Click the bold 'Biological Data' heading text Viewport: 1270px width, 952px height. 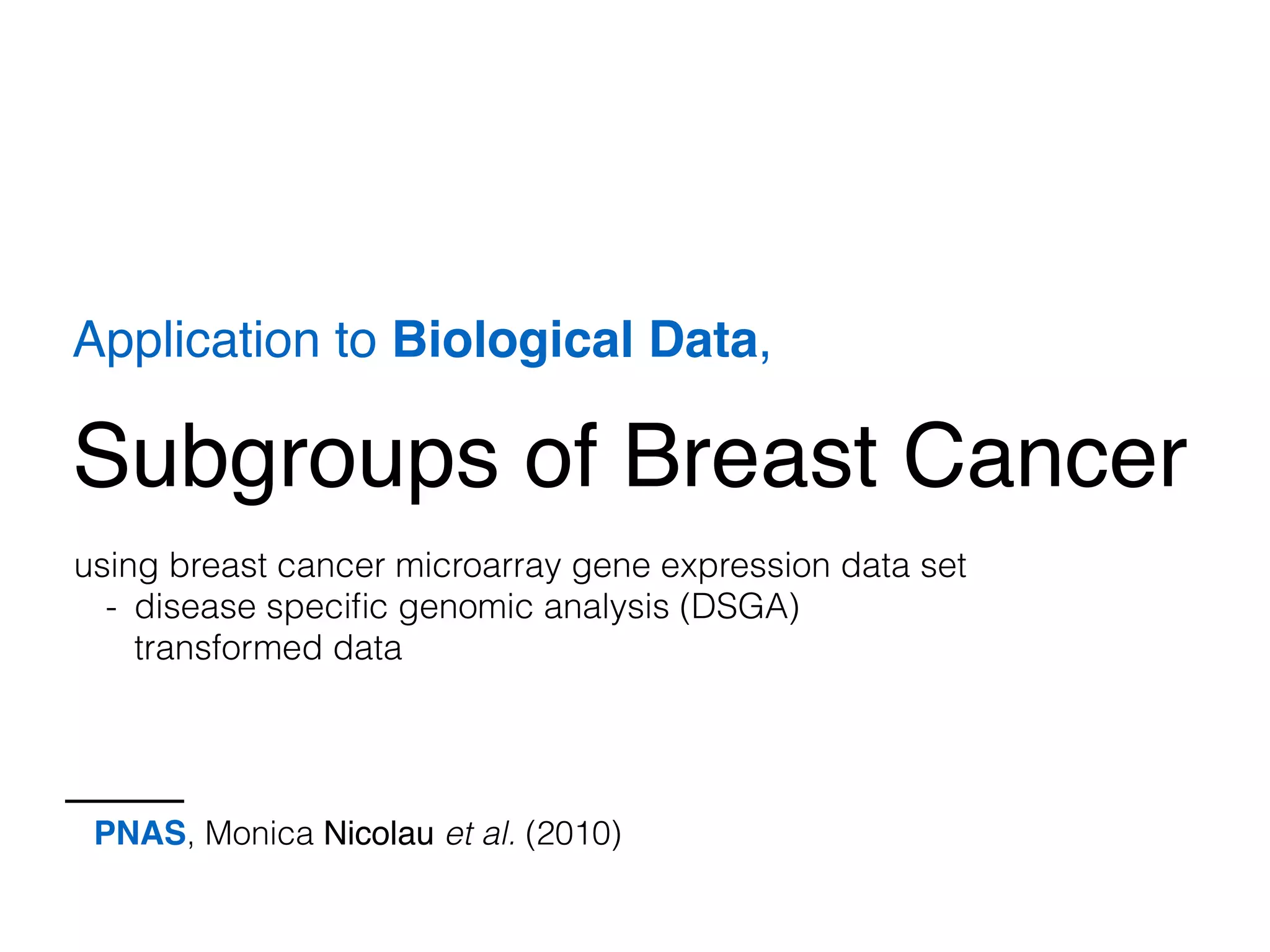pyautogui.click(x=575, y=341)
